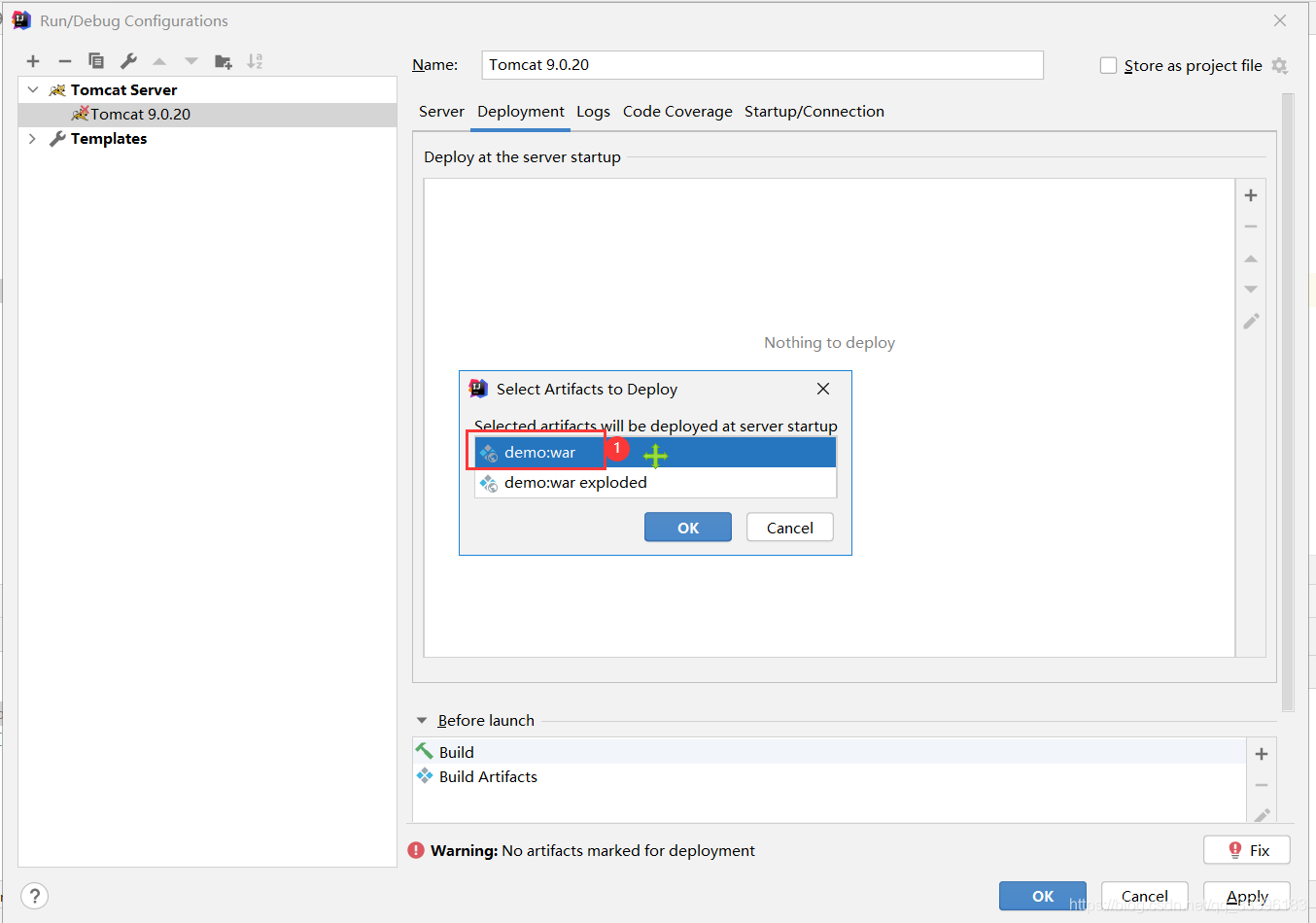Screen dimensions: 1316x923
Task: Click main OK button at bottom
Action: [x=1043, y=896]
